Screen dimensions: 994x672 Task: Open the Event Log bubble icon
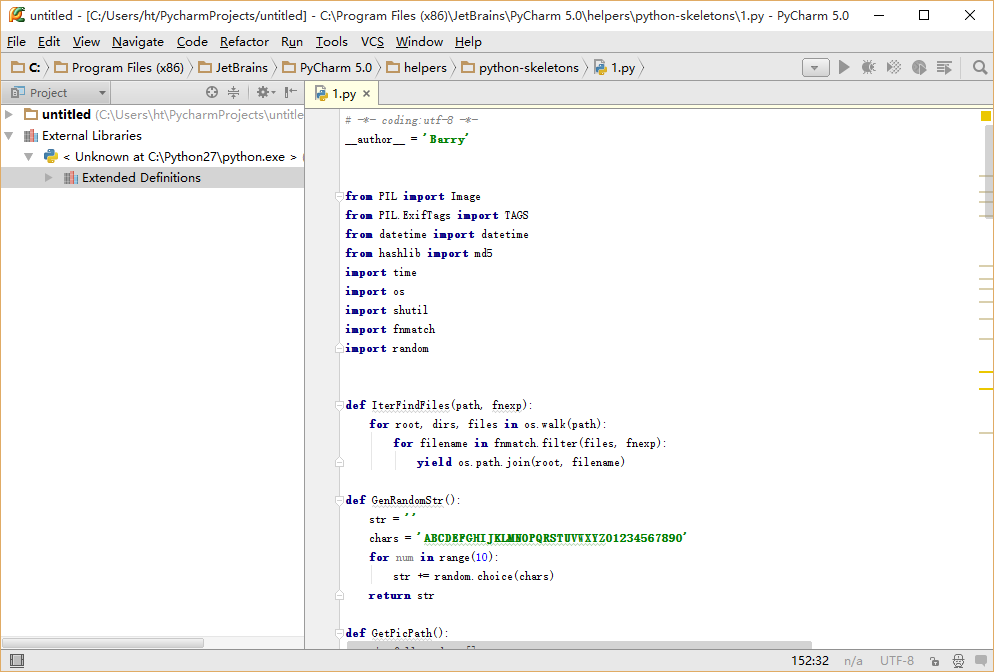[x=983, y=661]
